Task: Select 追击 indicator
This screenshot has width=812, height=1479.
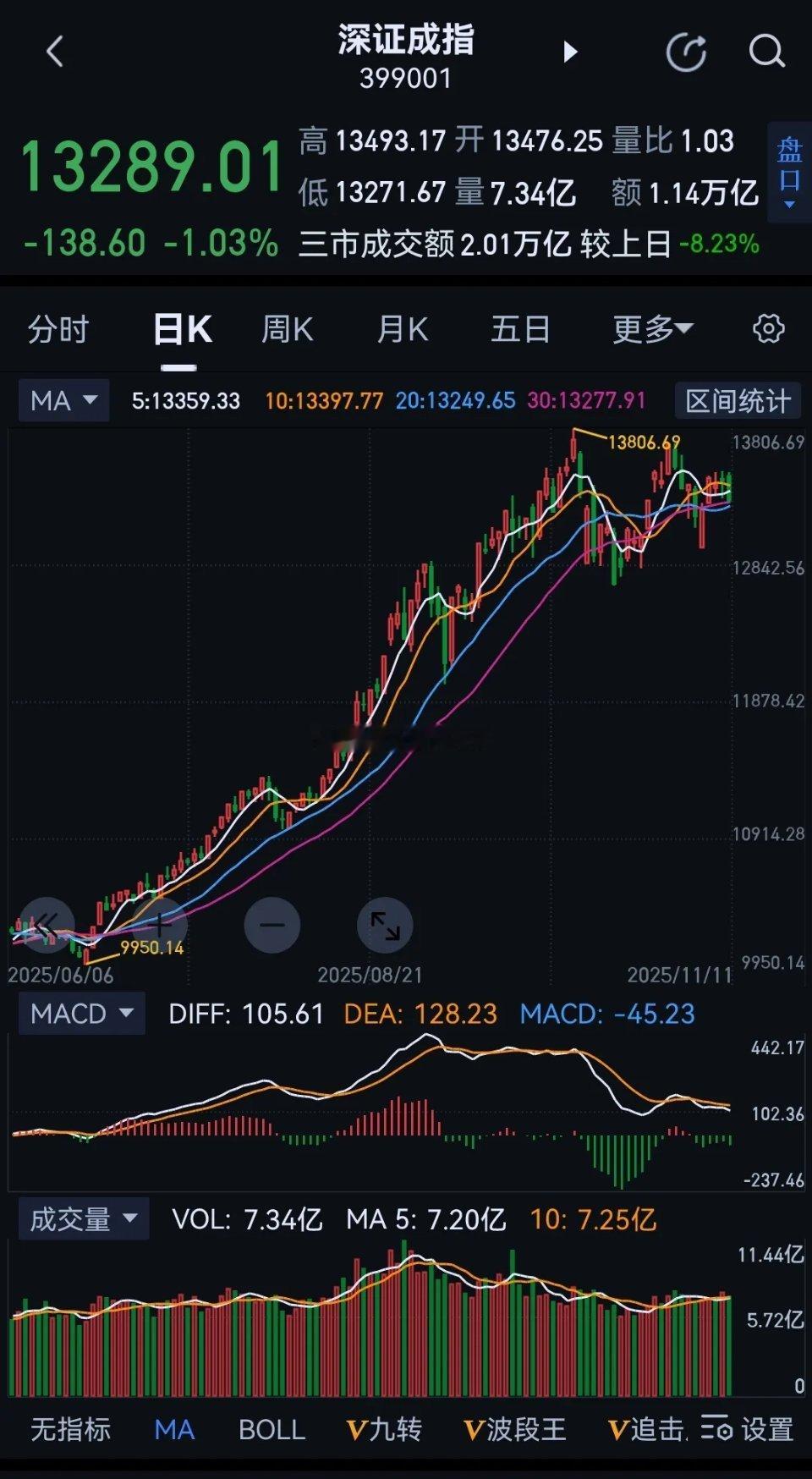Action: tap(647, 1429)
